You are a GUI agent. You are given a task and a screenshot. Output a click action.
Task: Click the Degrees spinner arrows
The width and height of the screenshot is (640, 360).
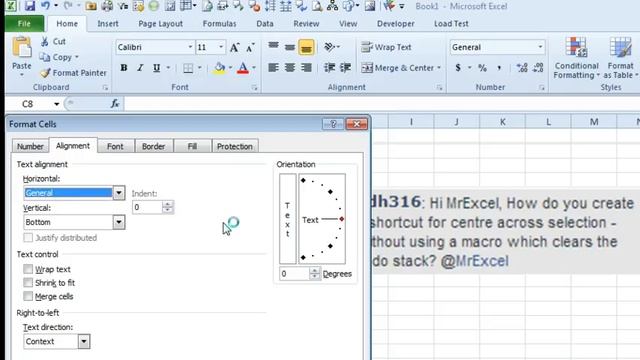click(314, 273)
